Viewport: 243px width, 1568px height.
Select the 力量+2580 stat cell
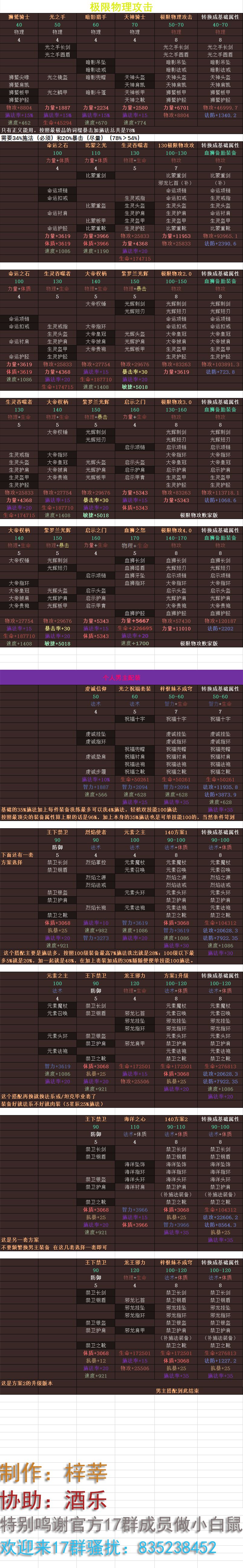[x=134, y=108]
